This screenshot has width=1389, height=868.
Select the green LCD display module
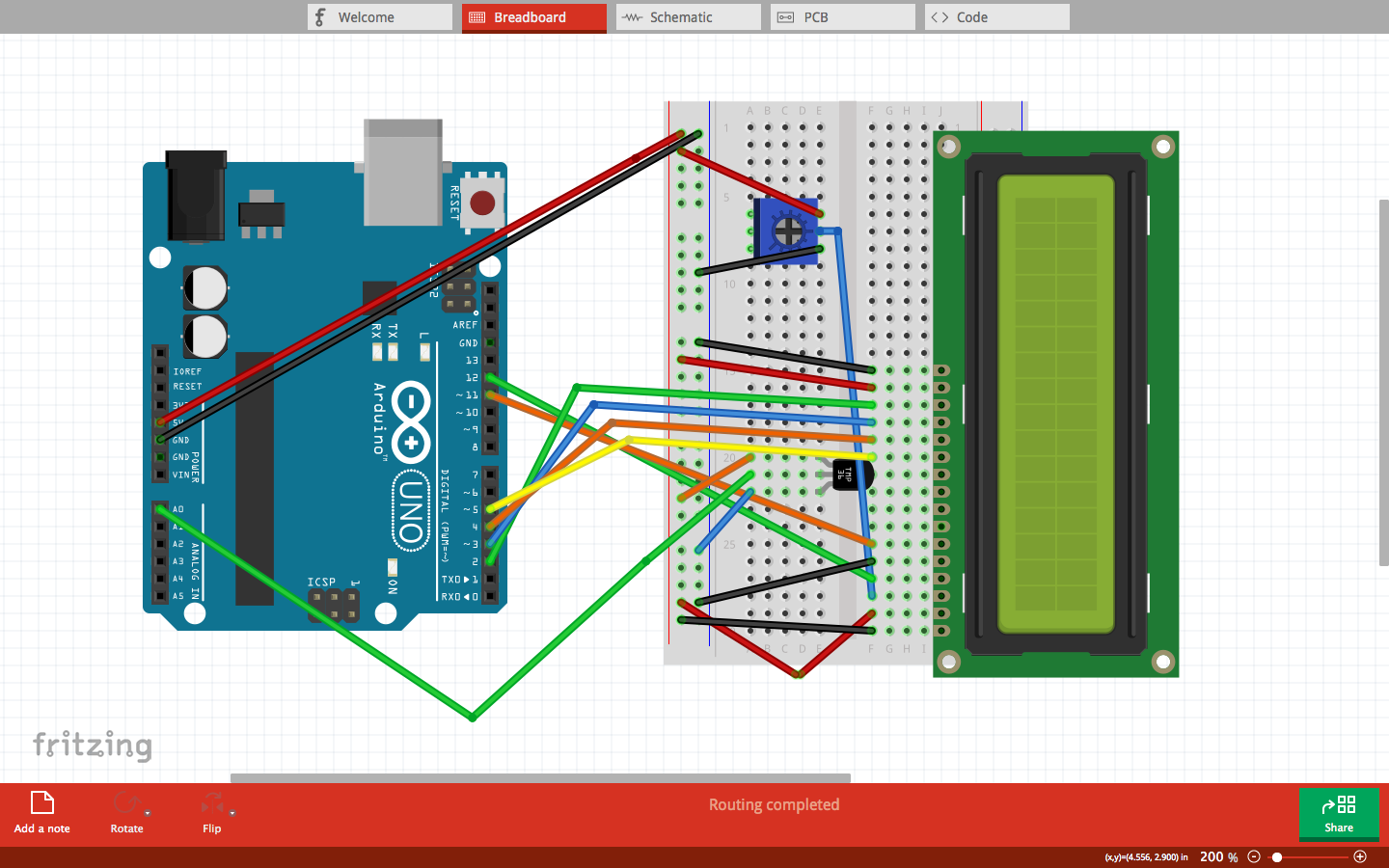(x=1056, y=404)
